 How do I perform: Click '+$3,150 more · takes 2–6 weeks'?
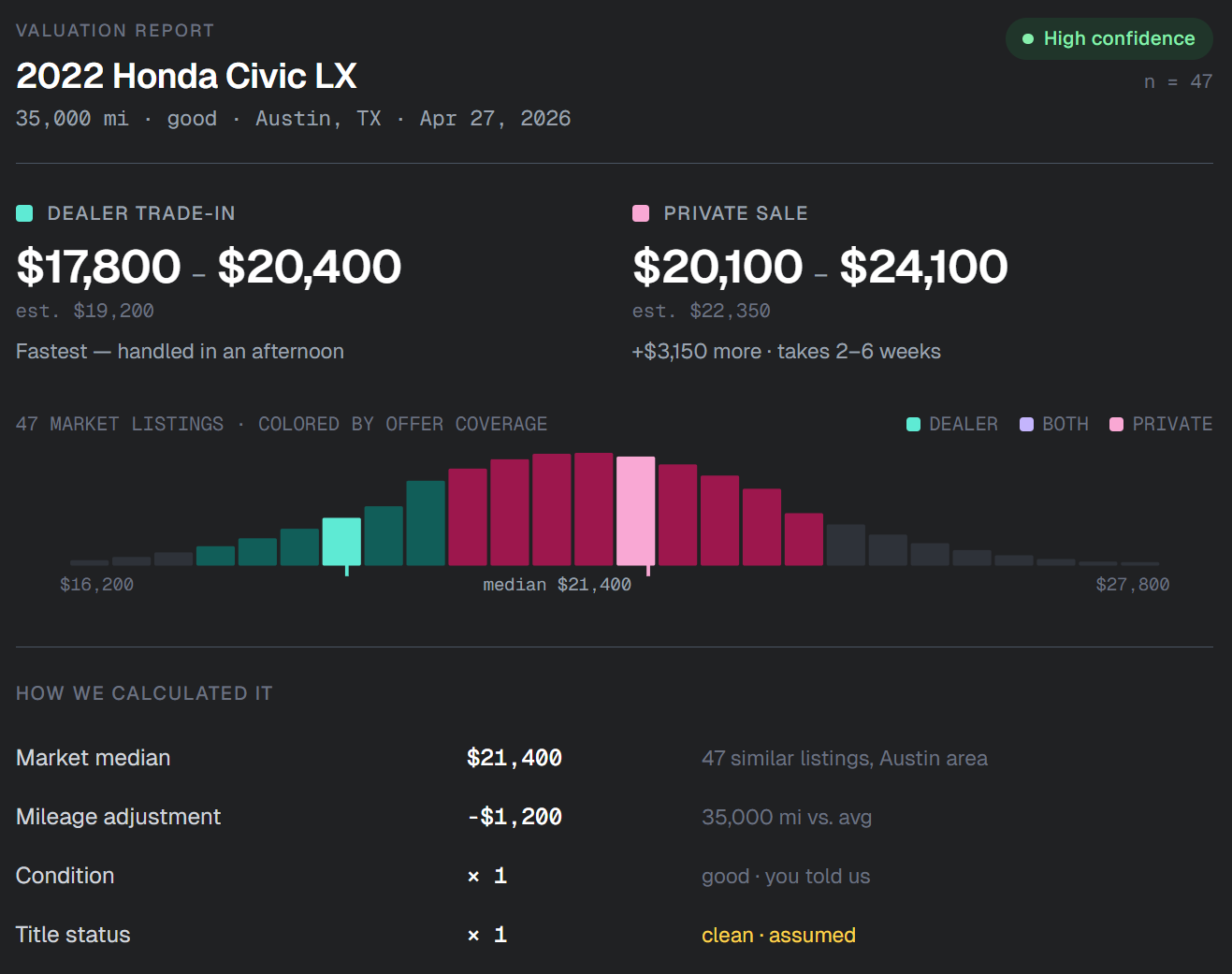coord(787,352)
